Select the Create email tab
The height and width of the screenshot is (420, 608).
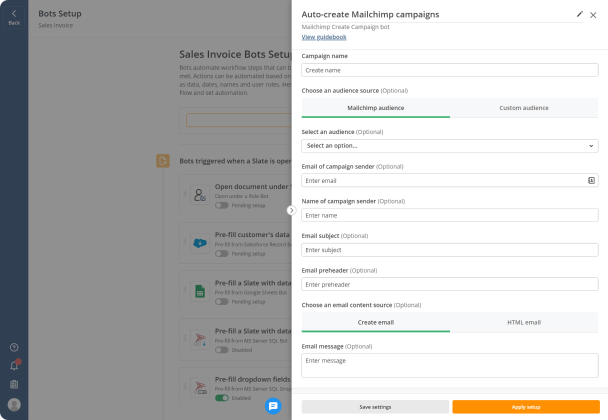click(x=376, y=322)
